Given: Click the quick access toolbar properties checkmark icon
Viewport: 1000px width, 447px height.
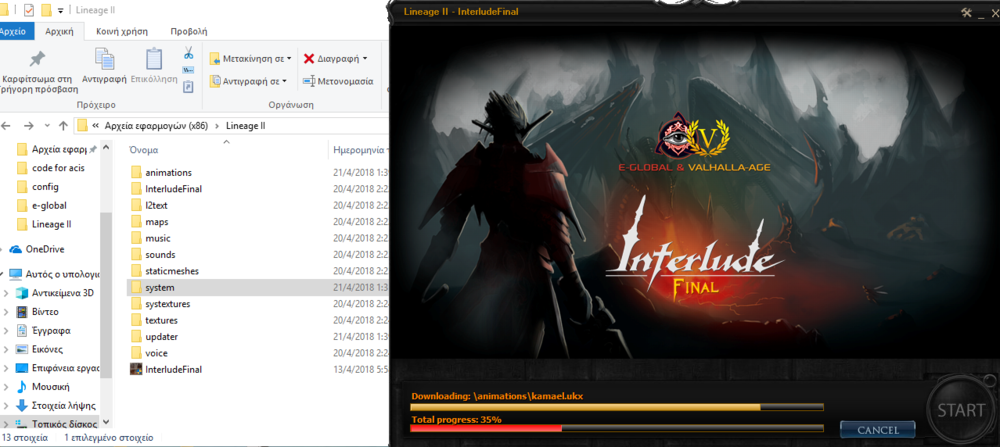Looking at the screenshot, I should [29, 10].
